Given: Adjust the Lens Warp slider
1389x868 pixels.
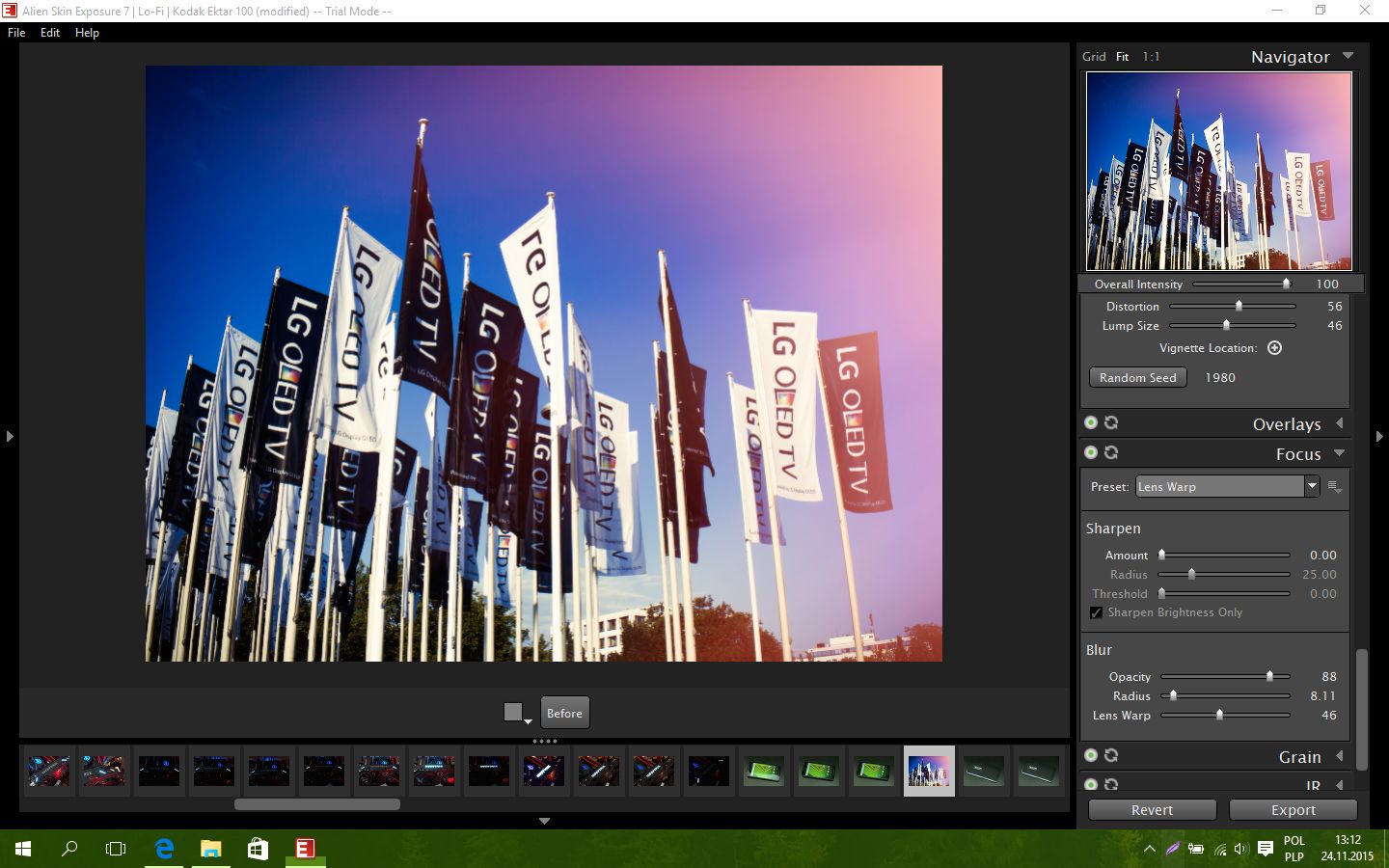Looking at the screenshot, I should 1225,715.
